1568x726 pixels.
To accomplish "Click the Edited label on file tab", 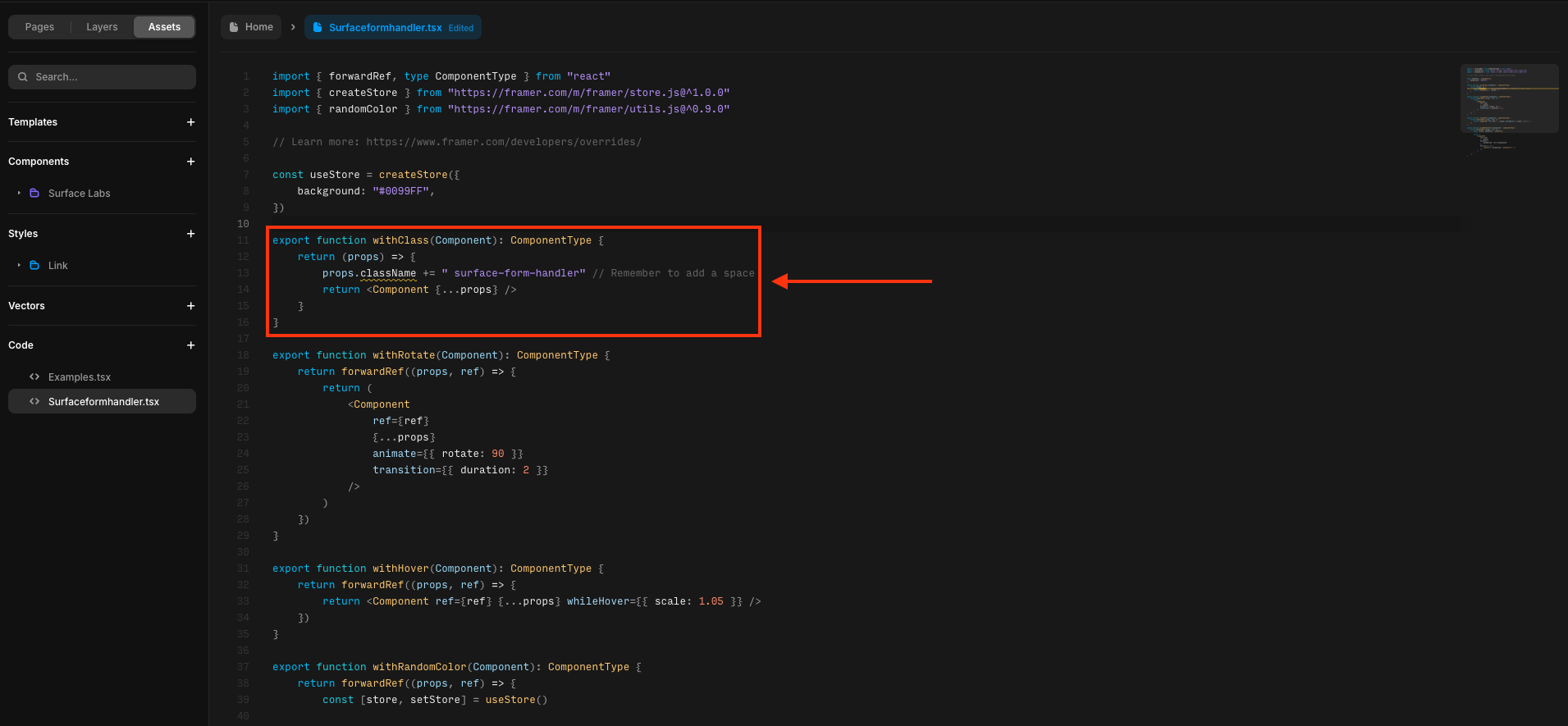I will coord(461,28).
